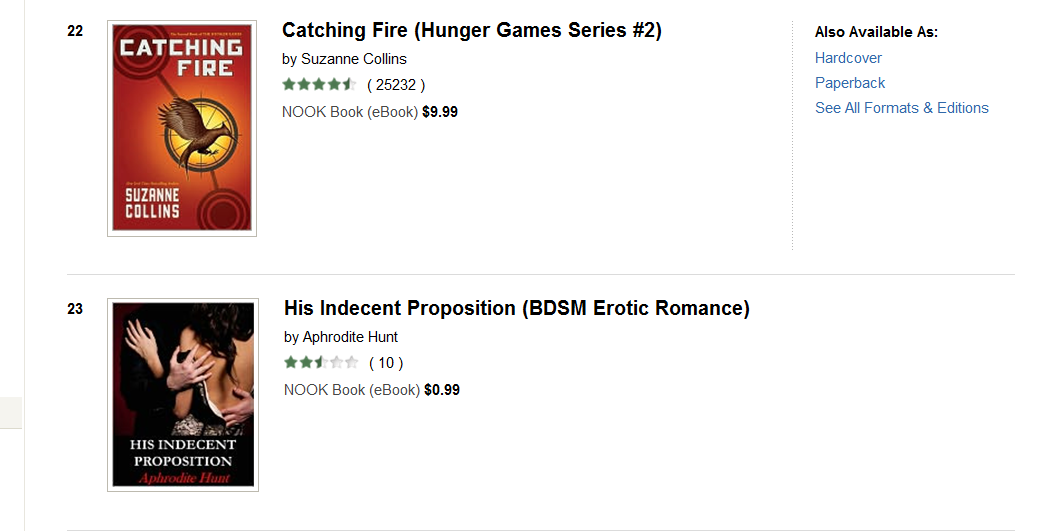Visit author Suzanne Collins' page
Viewport: 1057px width, 531px height.
coord(354,59)
